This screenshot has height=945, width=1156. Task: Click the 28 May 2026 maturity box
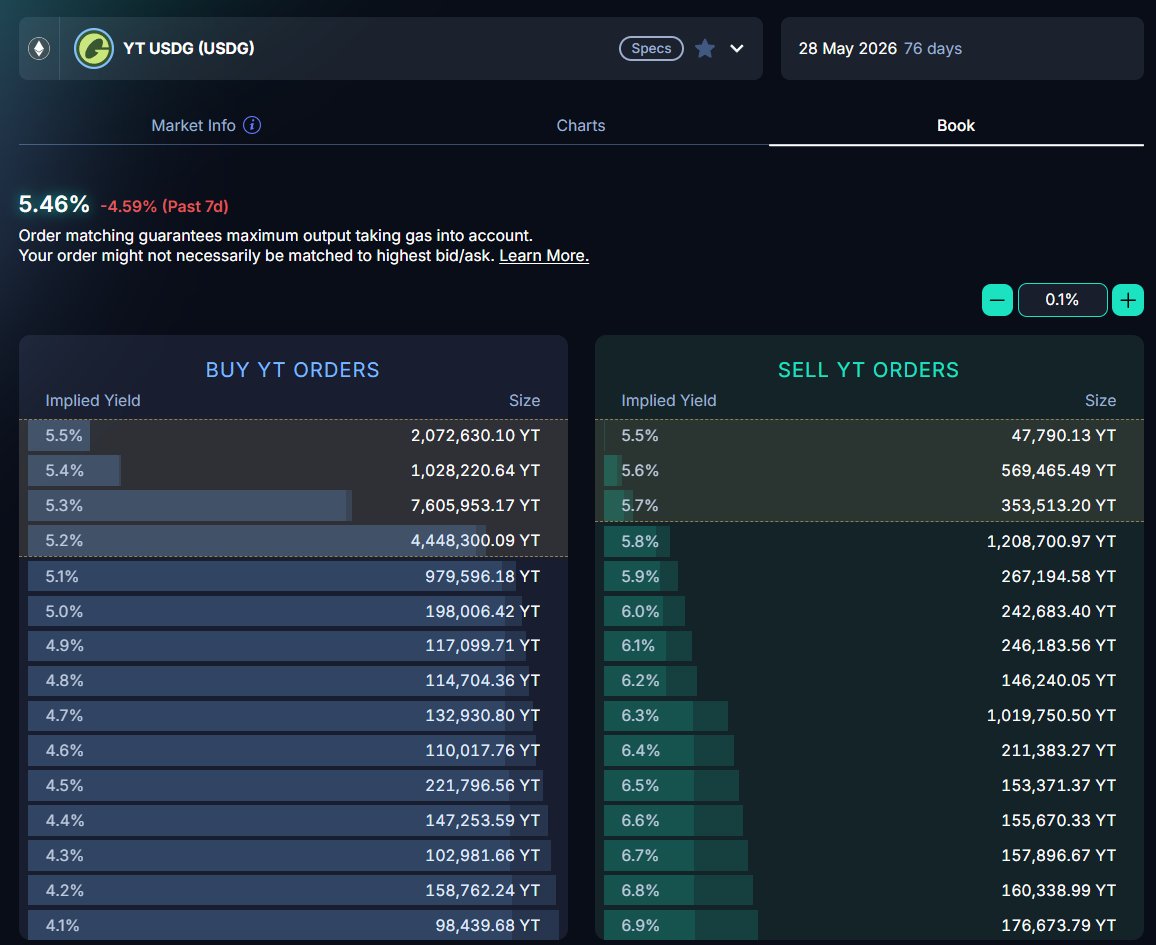[962, 49]
